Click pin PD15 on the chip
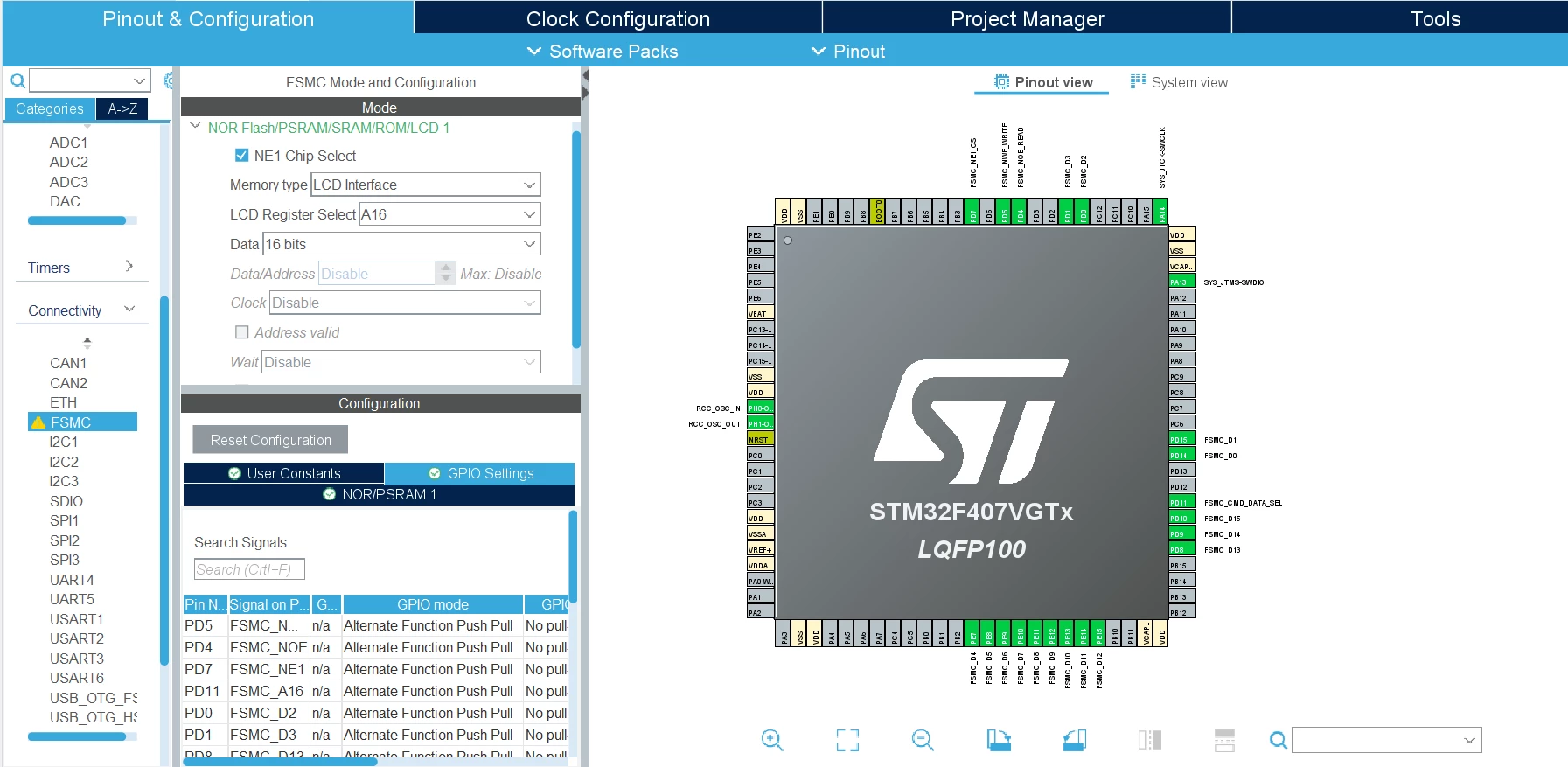Image resolution: width=1568 pixels, height=767 pixels. pos(1181,440)
